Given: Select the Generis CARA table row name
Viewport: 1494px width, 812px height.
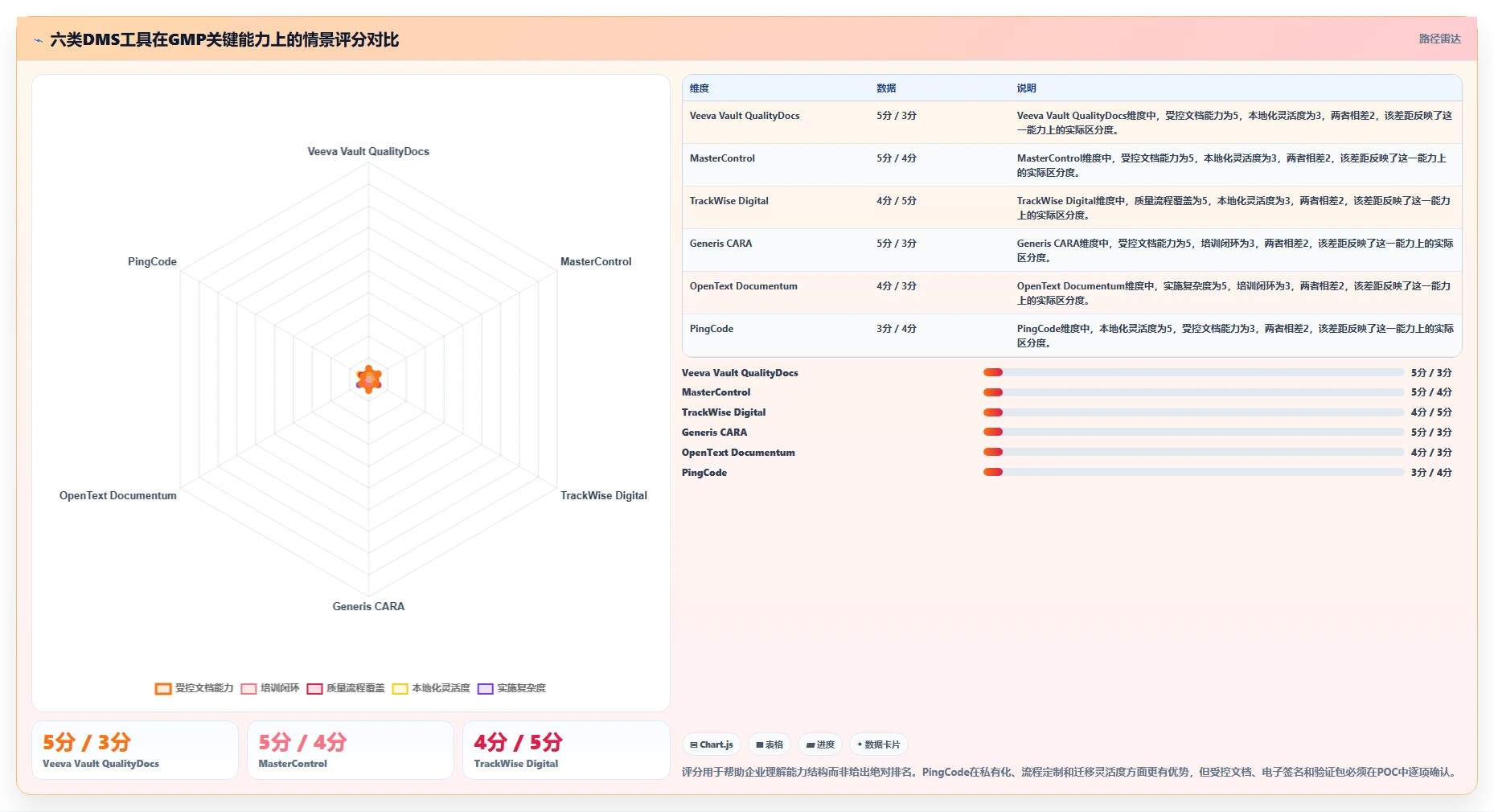Looking at the screenshot, I should tap(720, 244).
